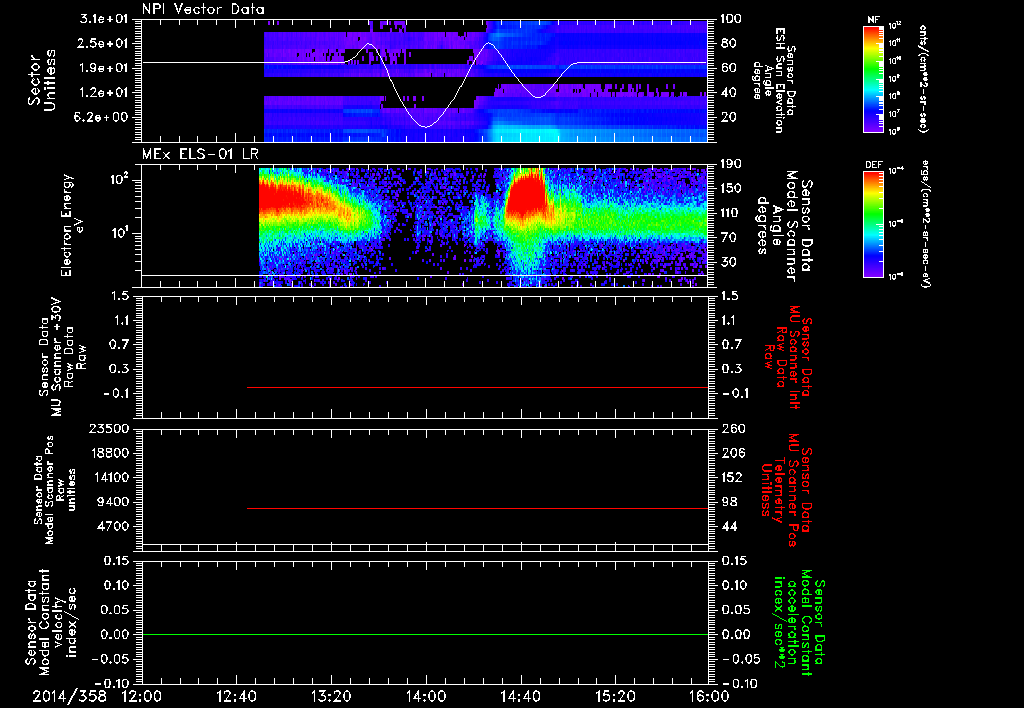Image resolution: width=1024 pixels, height=708 pixels.
Task: Click the DEF color bar
Action: tap(873, 224)
